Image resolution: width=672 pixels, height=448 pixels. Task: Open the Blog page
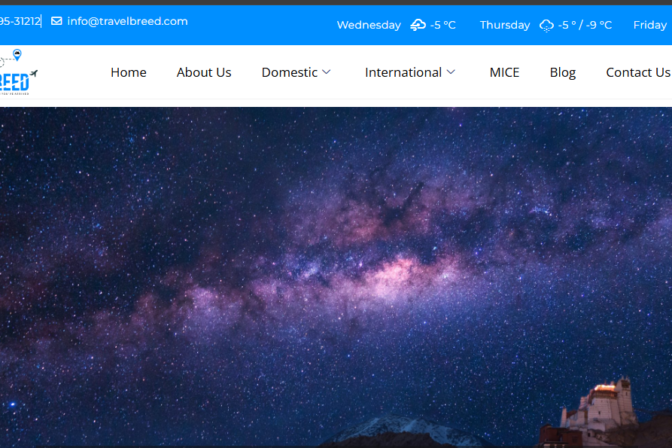click(x=562, y=72)
